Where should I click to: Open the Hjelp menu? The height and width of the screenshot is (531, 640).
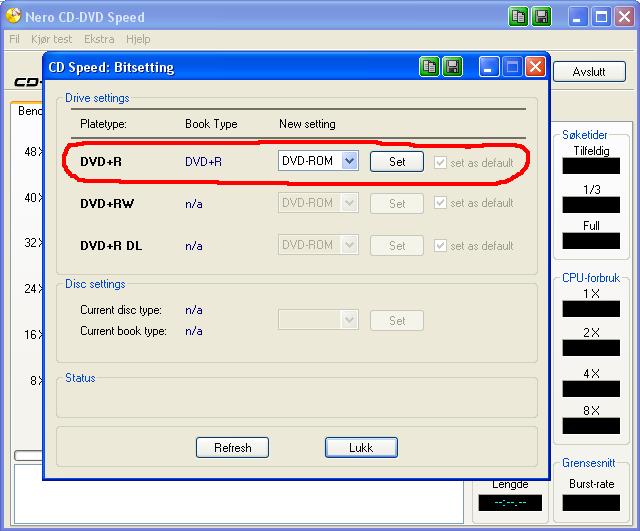click(x=138, y=39)
